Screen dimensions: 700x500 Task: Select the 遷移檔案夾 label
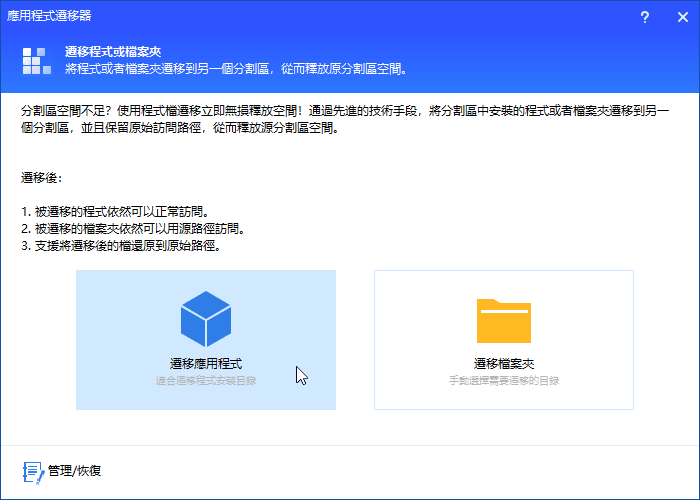click(x=504, y=363)
